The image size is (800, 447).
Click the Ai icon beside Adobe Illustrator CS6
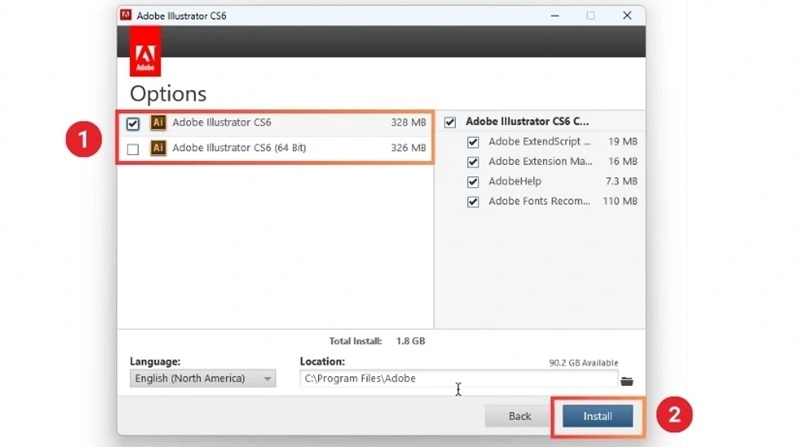[157, 123]
